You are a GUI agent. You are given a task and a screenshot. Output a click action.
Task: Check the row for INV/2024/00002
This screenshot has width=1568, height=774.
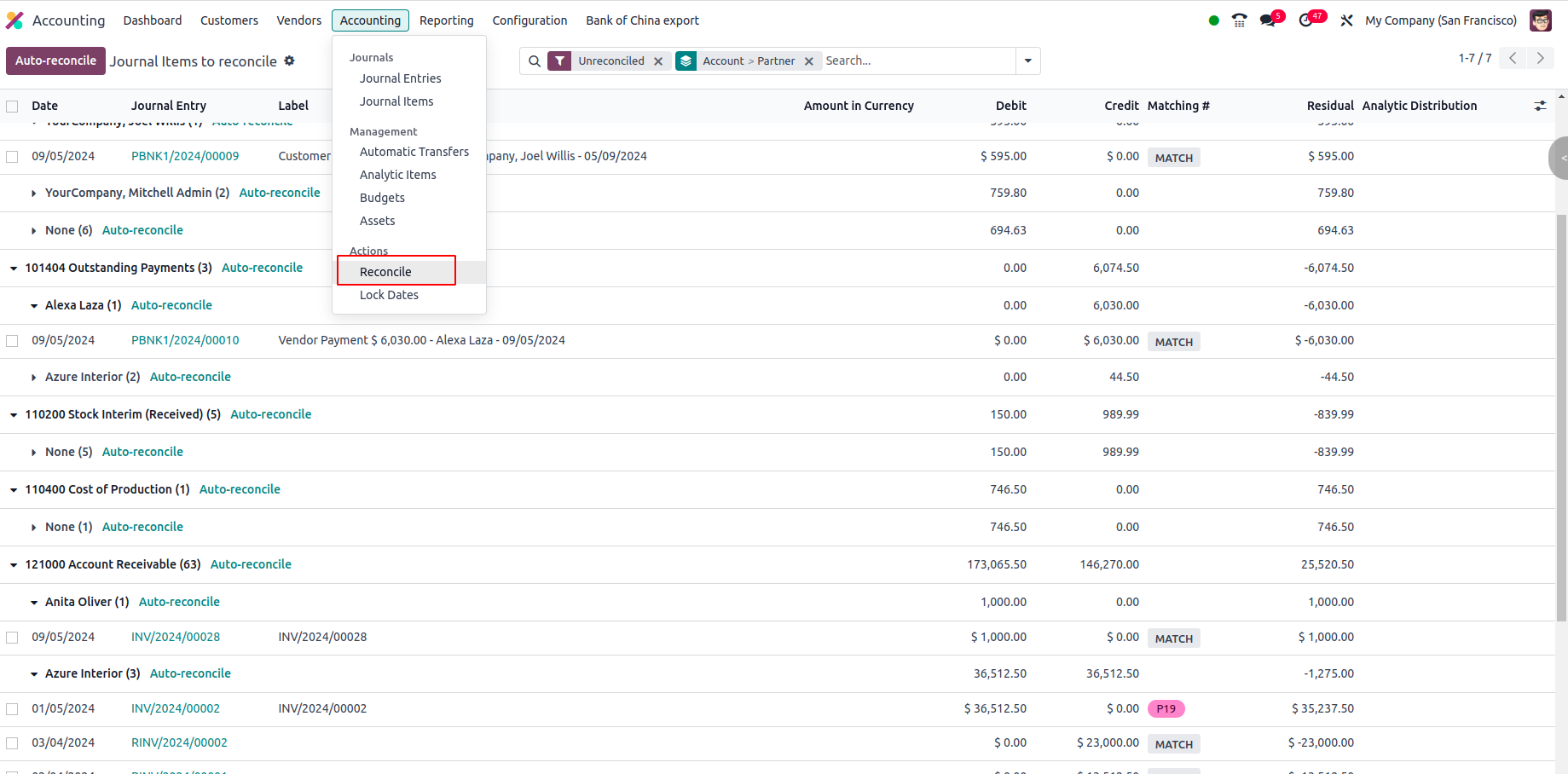pos(12,709)
